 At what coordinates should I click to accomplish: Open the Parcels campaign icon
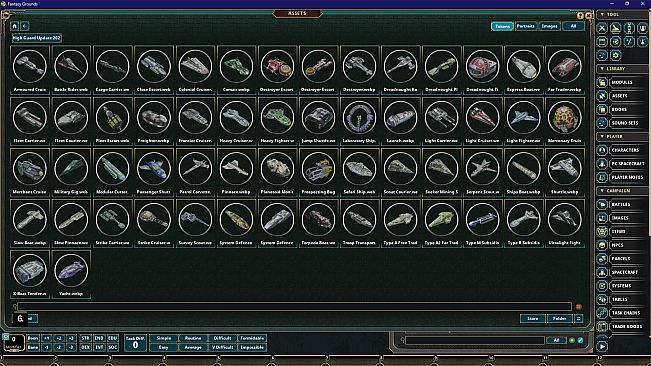pos(602,259)
